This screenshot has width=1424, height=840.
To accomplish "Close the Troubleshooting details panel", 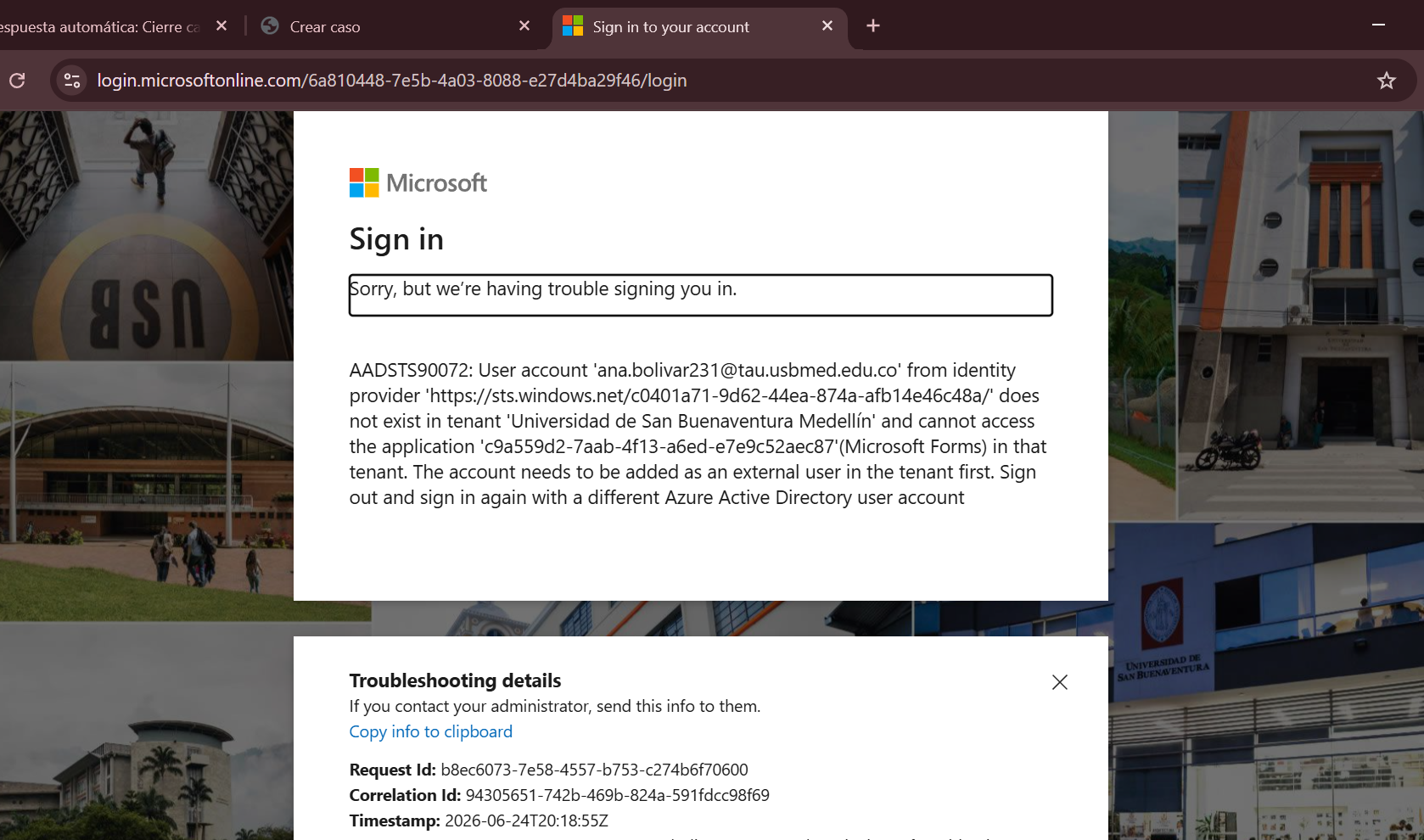I will (1060, 682).
